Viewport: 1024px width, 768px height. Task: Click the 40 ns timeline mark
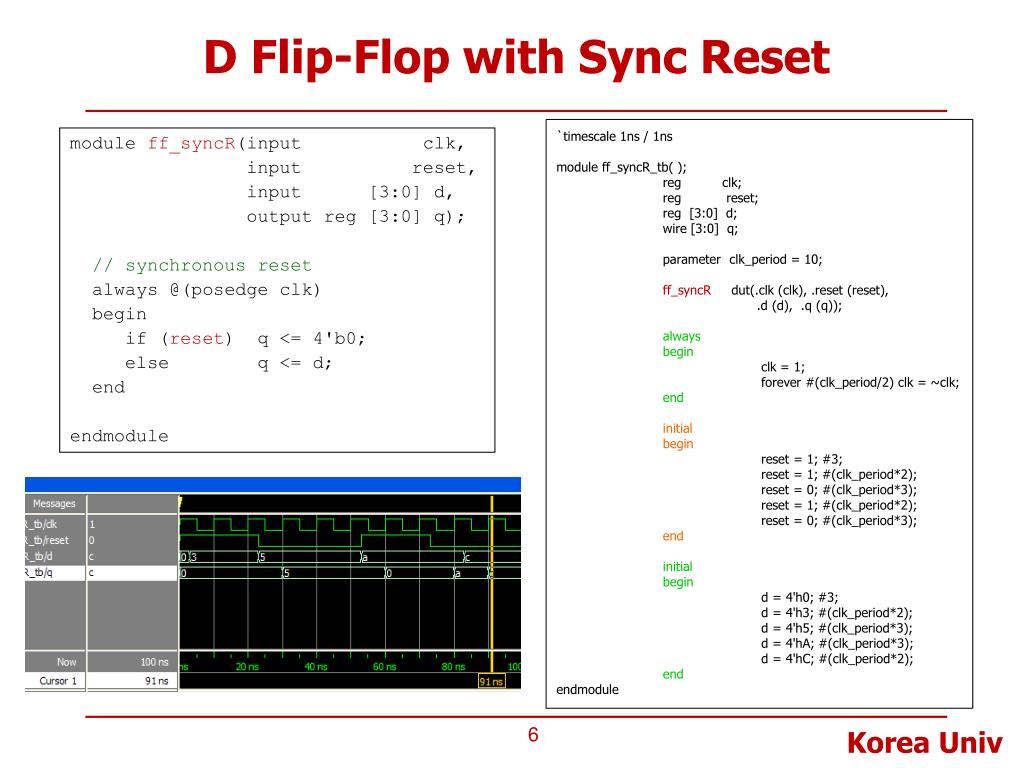pyautogui.click(x=315, y=666)
